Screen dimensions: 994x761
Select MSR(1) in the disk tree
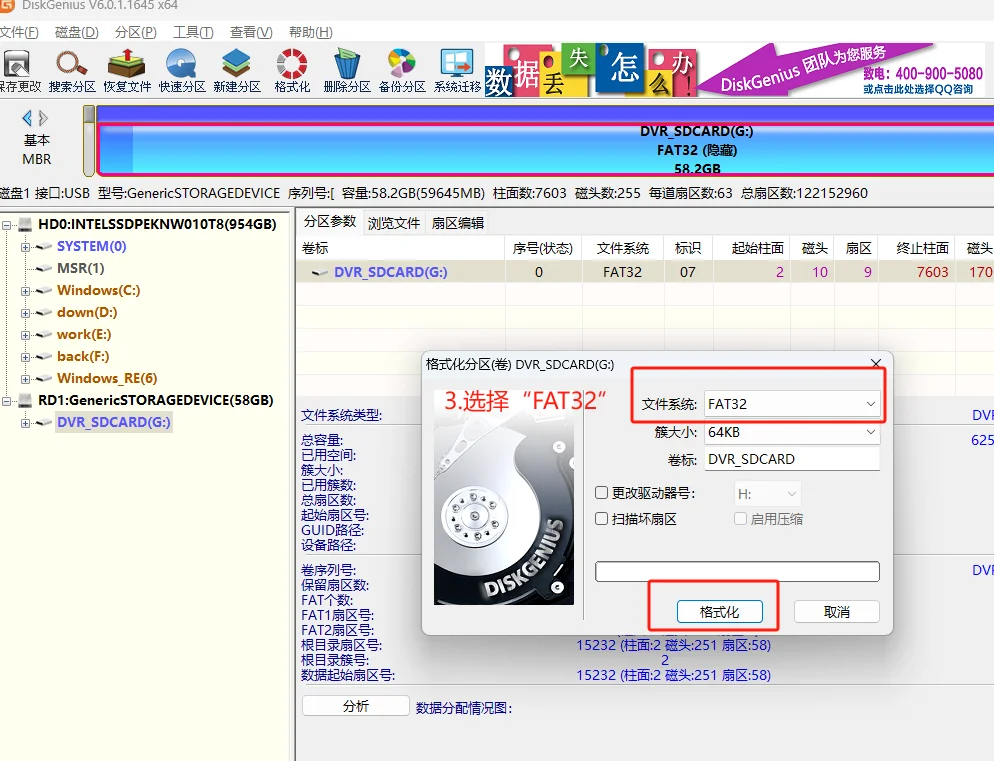click(x=81, y=268)
